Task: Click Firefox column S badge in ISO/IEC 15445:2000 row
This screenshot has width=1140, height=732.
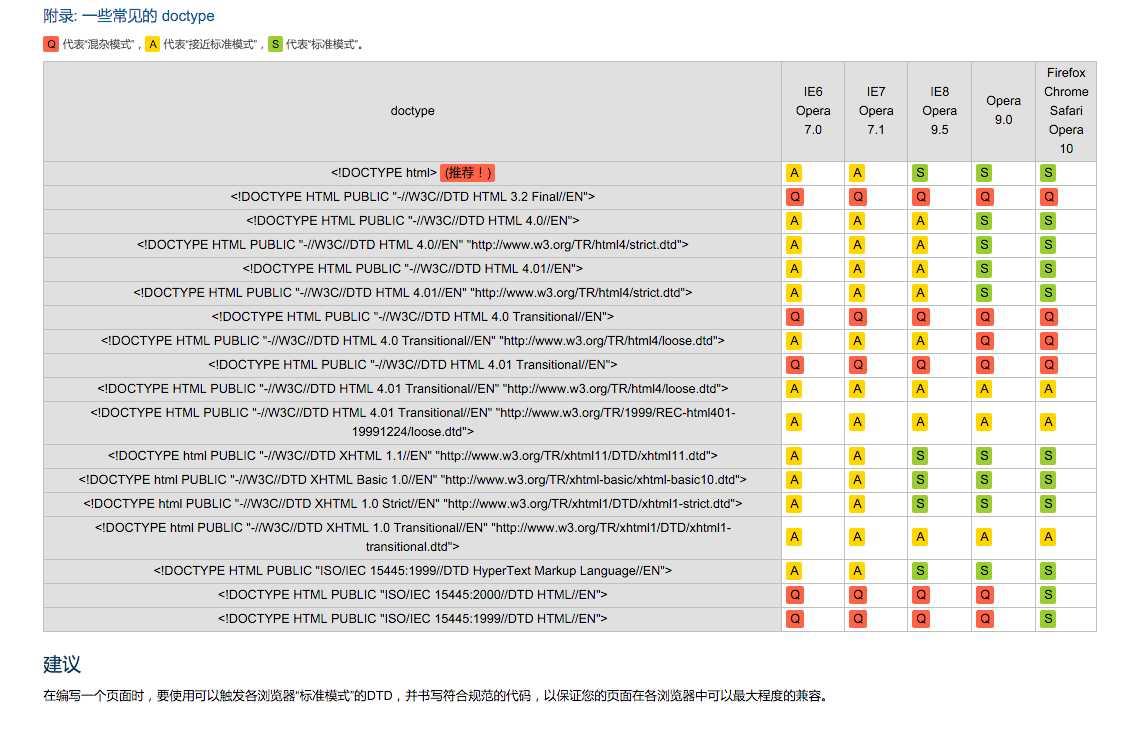Action: tap(1048, 595)
